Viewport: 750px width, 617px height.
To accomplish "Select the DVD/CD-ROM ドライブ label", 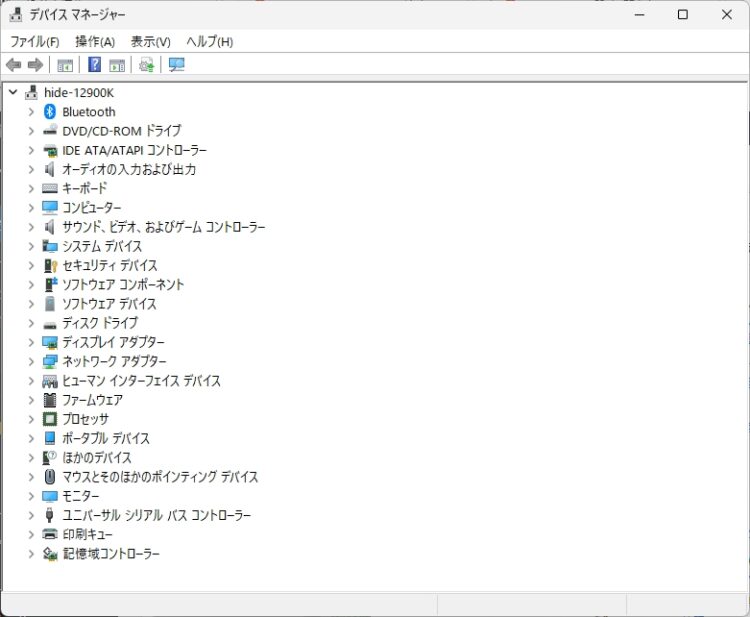I will [122, 131].
